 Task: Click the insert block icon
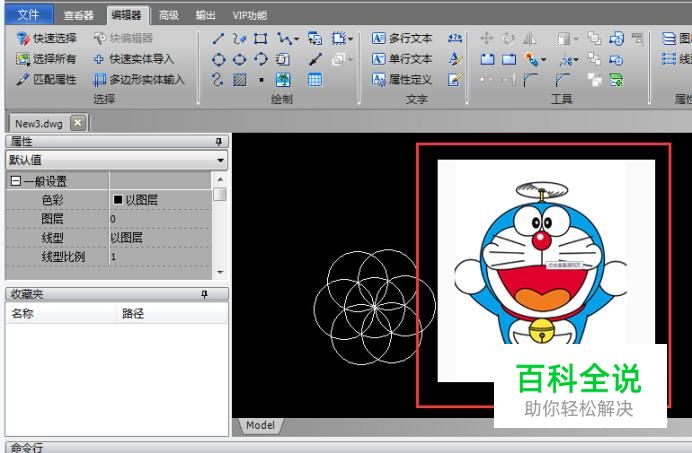coord(315,39)
